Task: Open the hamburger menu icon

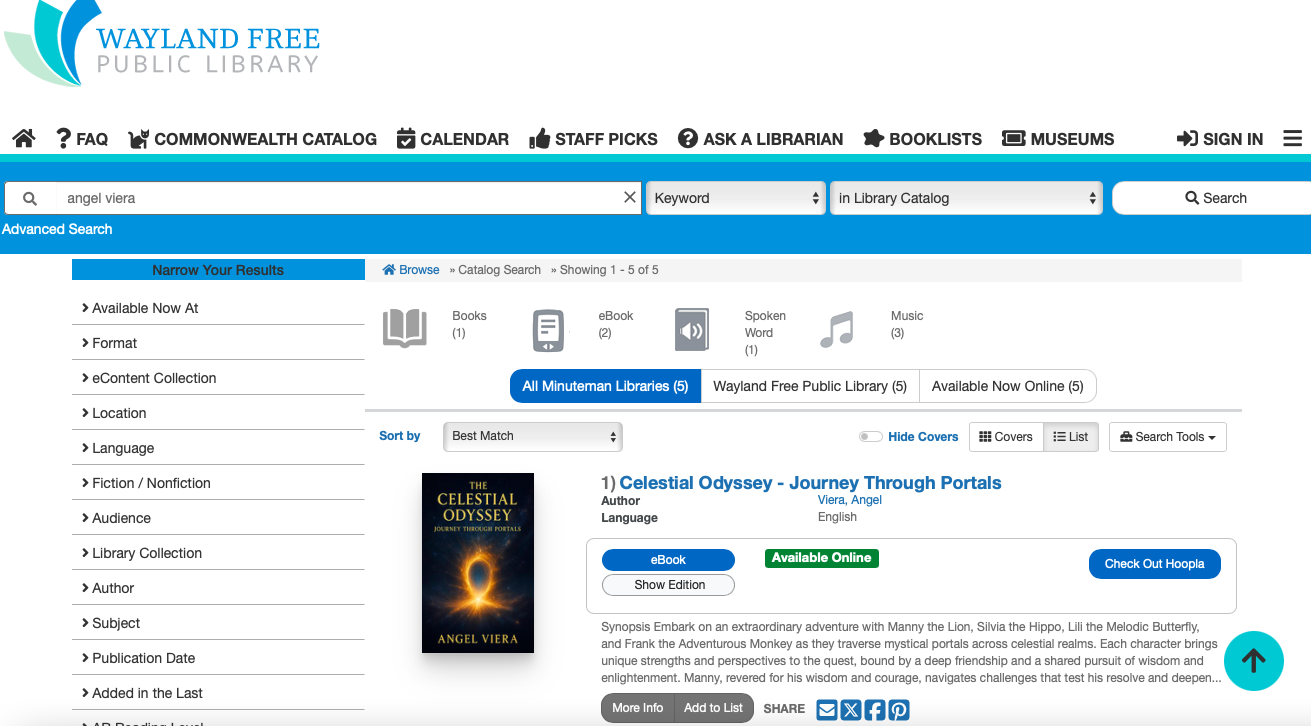Action: click(x=1292, y=139)
